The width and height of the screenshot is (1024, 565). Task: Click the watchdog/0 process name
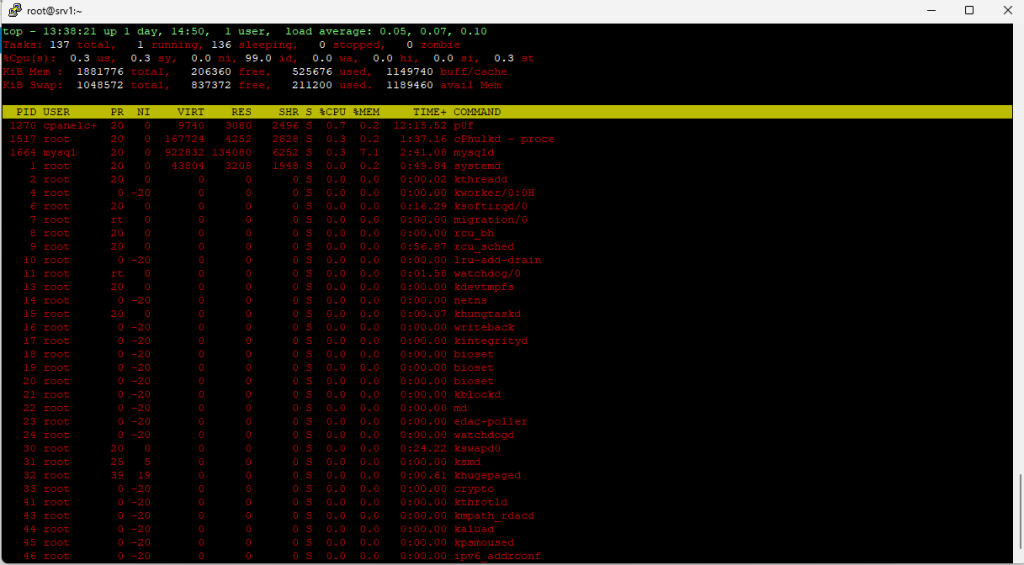tap(487, 274)
